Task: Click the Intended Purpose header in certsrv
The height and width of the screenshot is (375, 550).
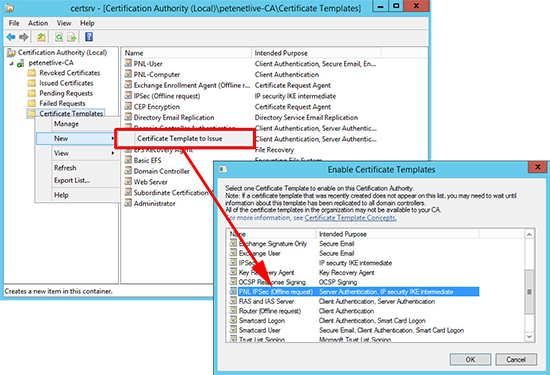Action: coord(316,53)
